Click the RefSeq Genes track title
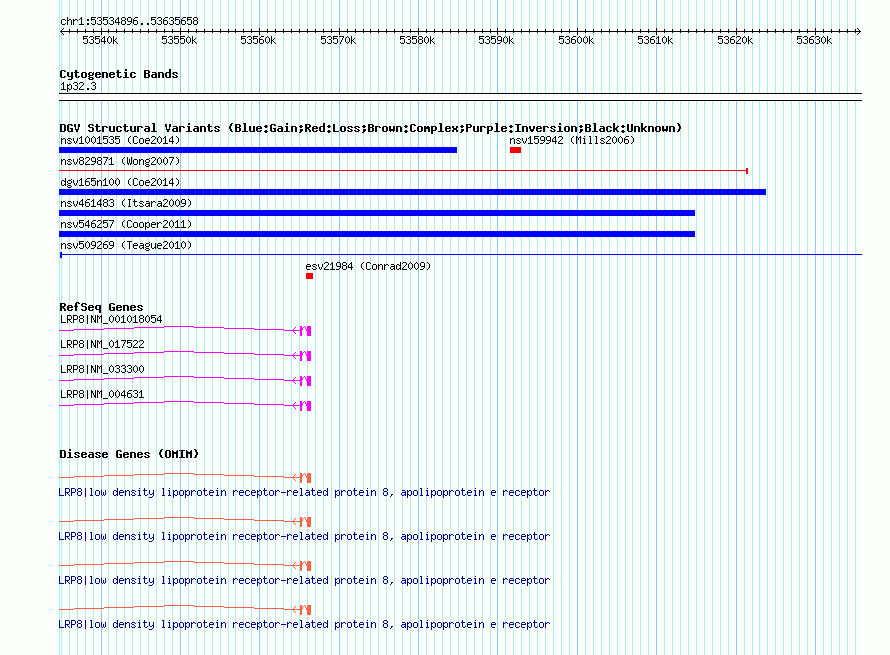Screen dimensions: 890x655 coord(101,307)
